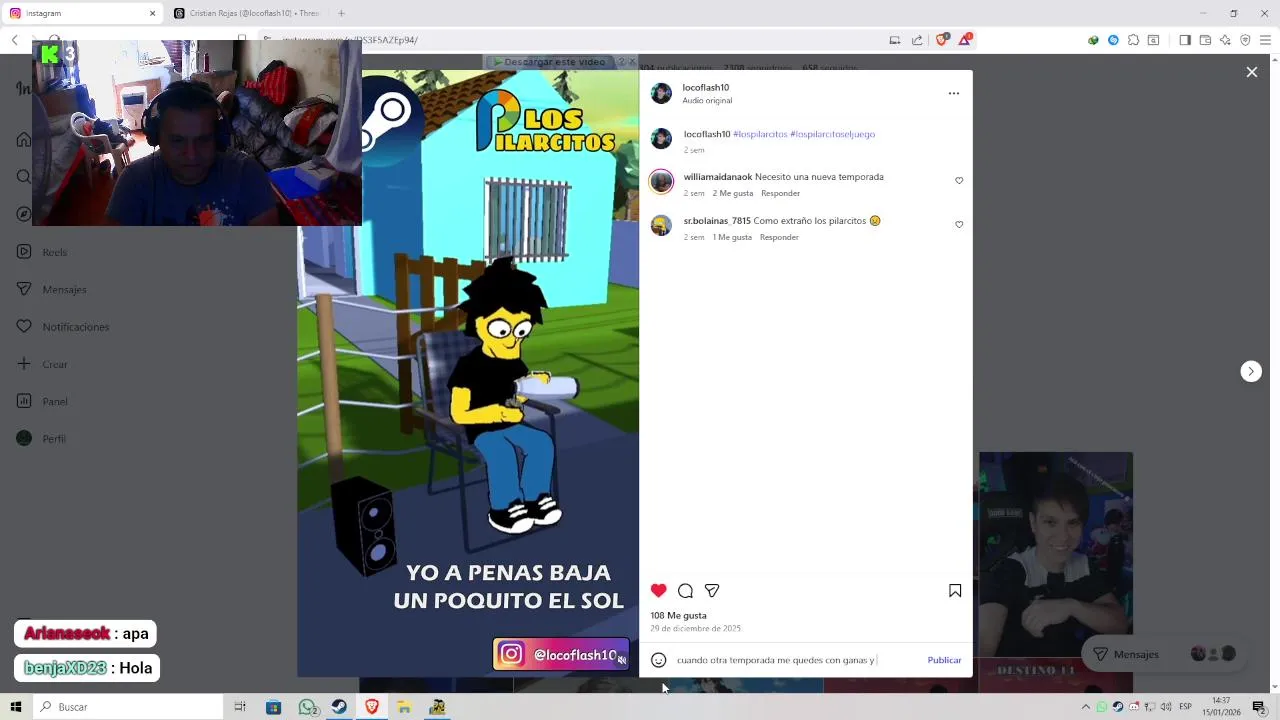Open williamaidanaok's profile avatar
Viewport: 1280px width, 720px height.
(661, 181)
